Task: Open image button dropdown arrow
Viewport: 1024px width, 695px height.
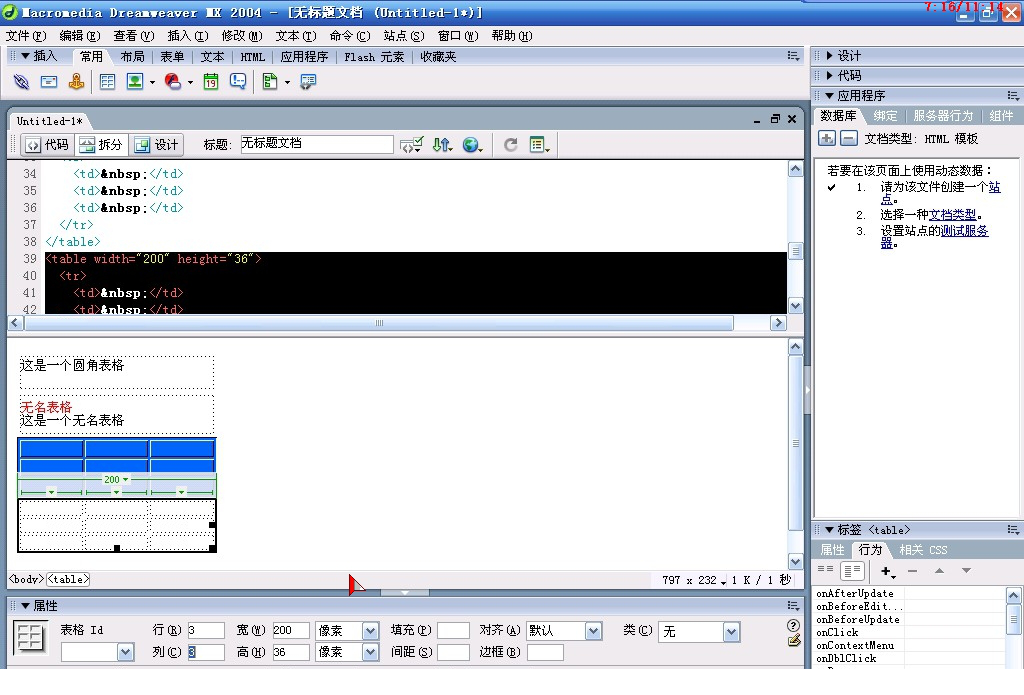Action: pos(152,83)
